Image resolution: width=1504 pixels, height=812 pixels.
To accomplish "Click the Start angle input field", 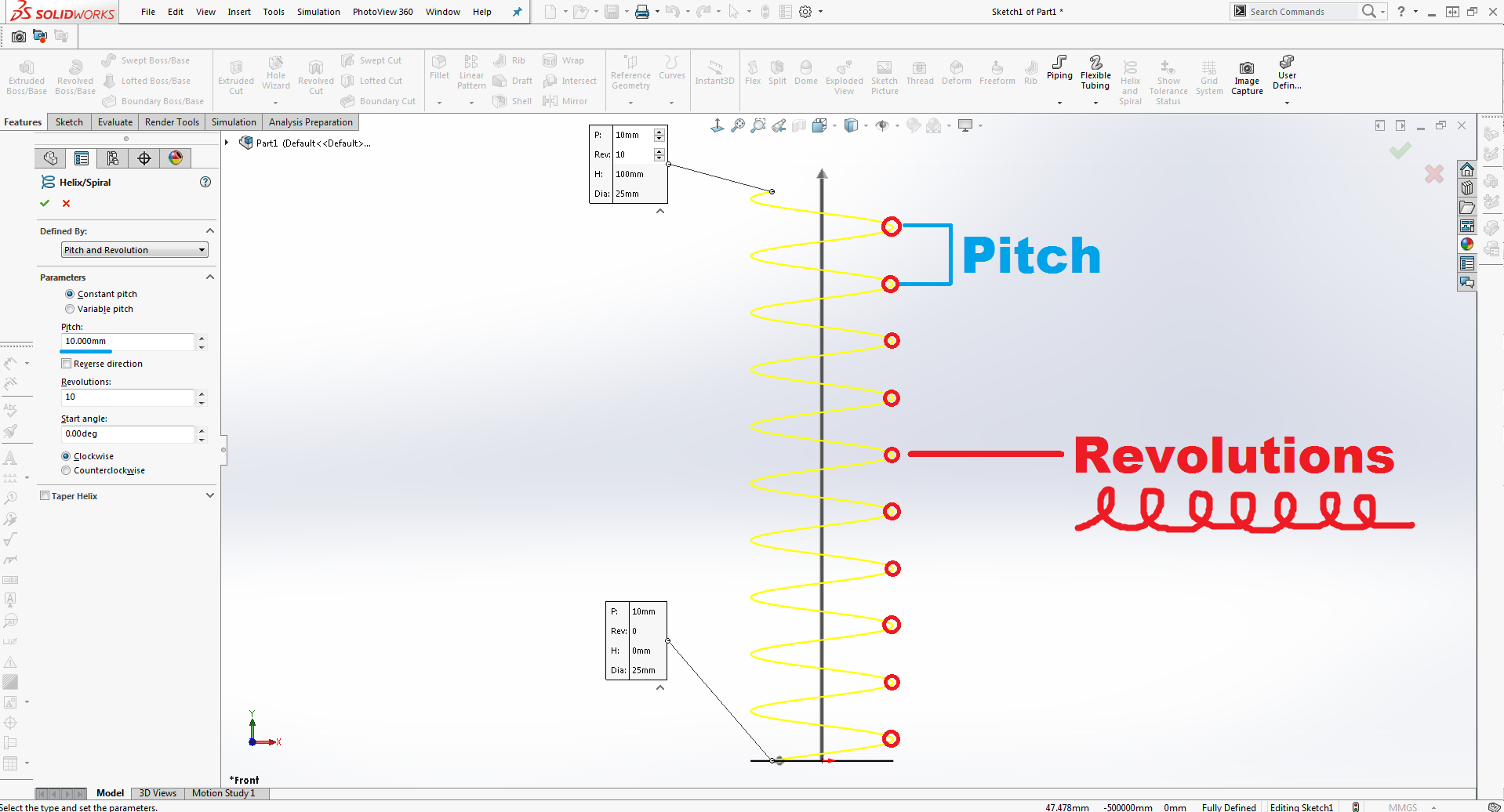I will [x=127, y=434].
